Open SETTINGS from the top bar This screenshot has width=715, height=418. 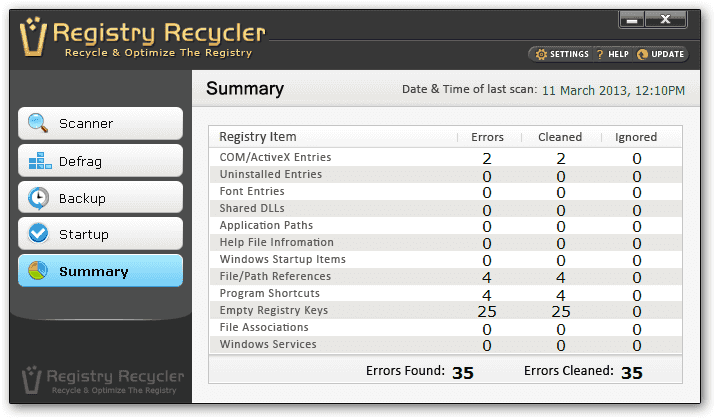coord(562,54)
